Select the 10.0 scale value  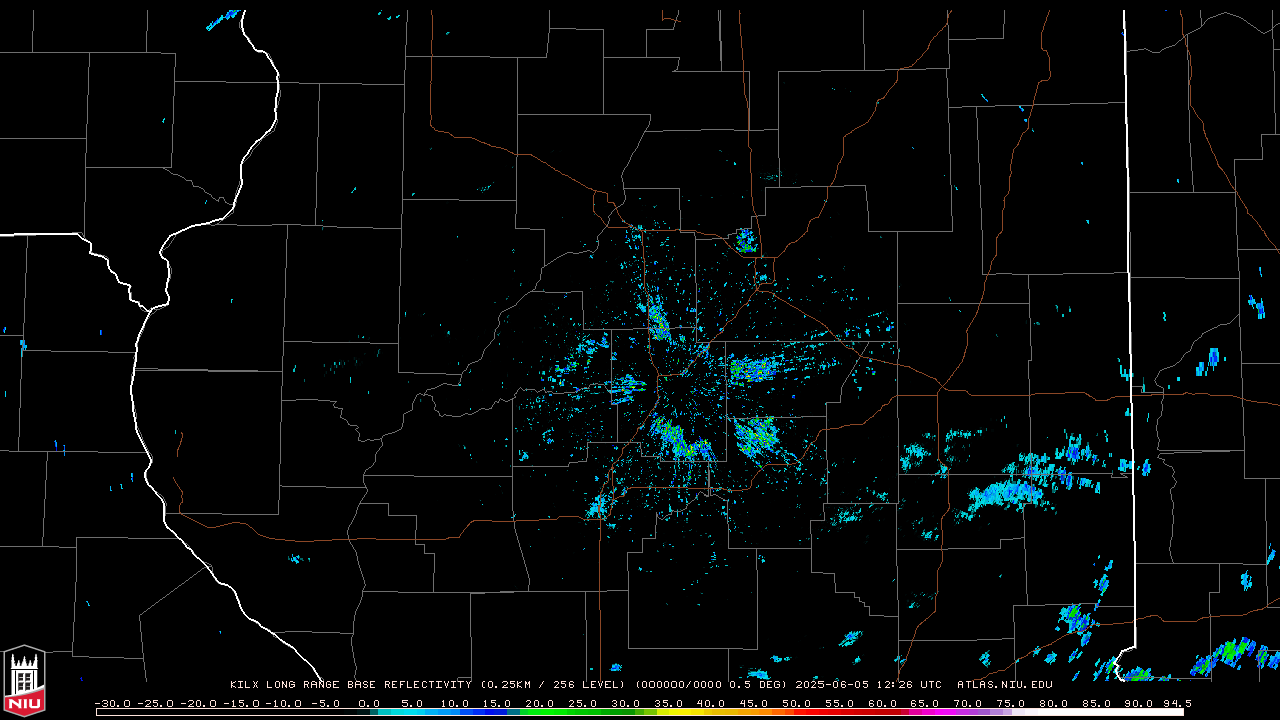tap(455, 703)
